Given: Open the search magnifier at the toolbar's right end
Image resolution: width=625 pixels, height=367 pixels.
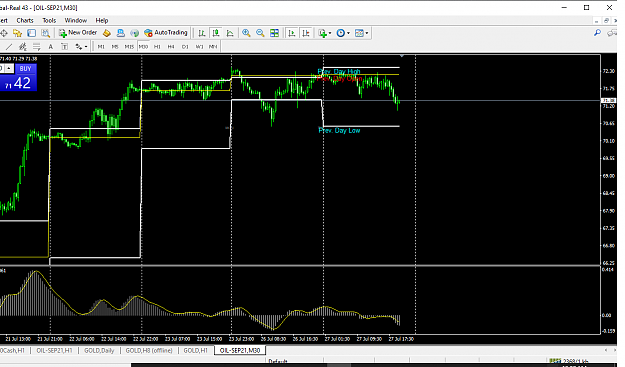Looking at the screenshot, I should point(597,33).
